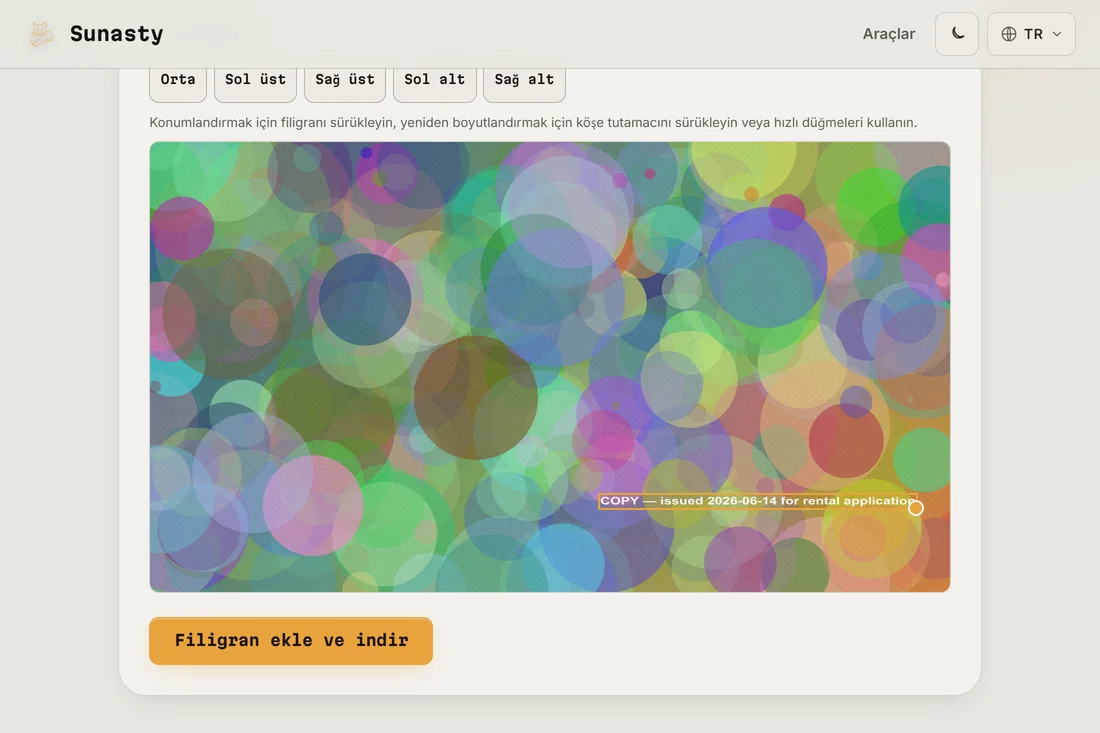Toggle dark mode with the moon icon
Screen dimensions: 1100x733
pos(957,34)
